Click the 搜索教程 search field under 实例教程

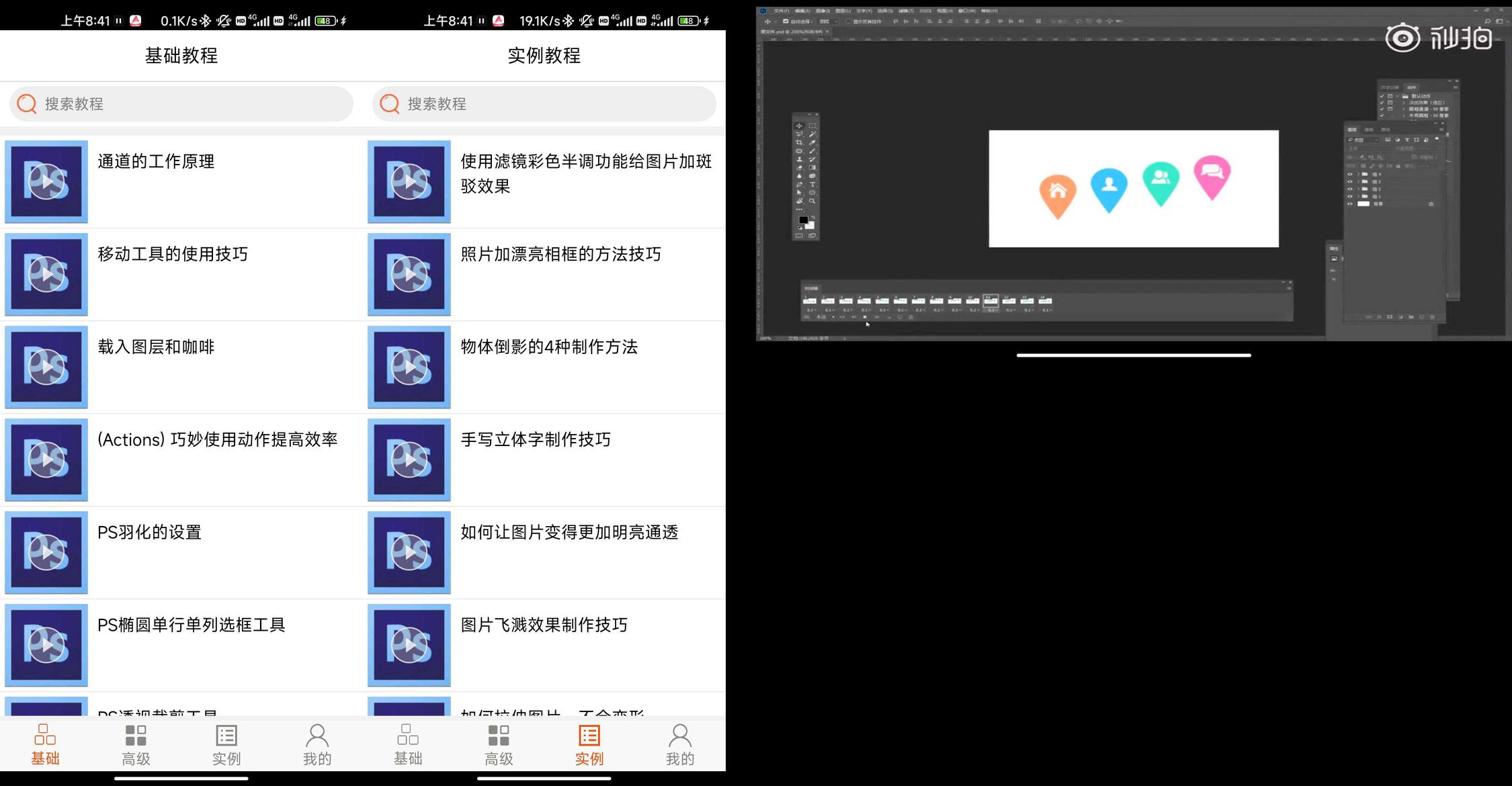(544, 104)
